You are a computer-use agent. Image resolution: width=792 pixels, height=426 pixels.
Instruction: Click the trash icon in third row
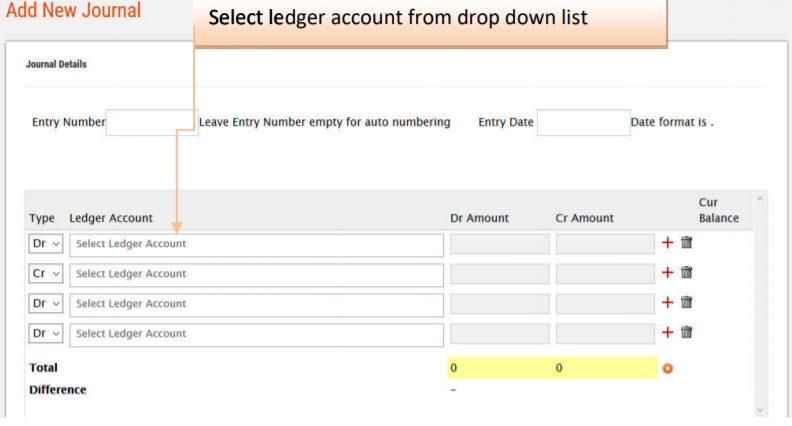686,303
